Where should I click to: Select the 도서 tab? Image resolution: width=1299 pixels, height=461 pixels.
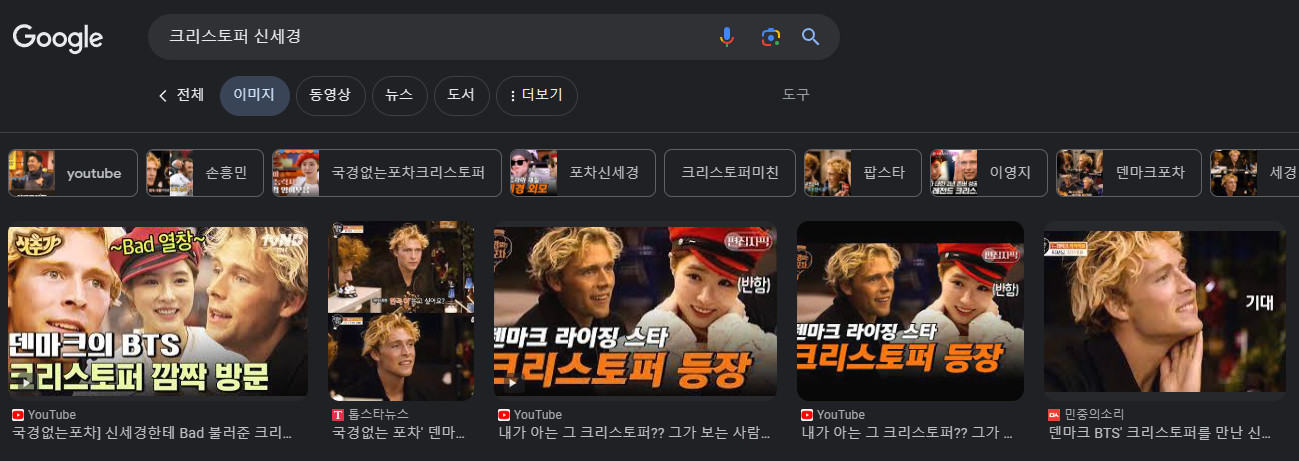pyautogui.click(x=460, y=96)
